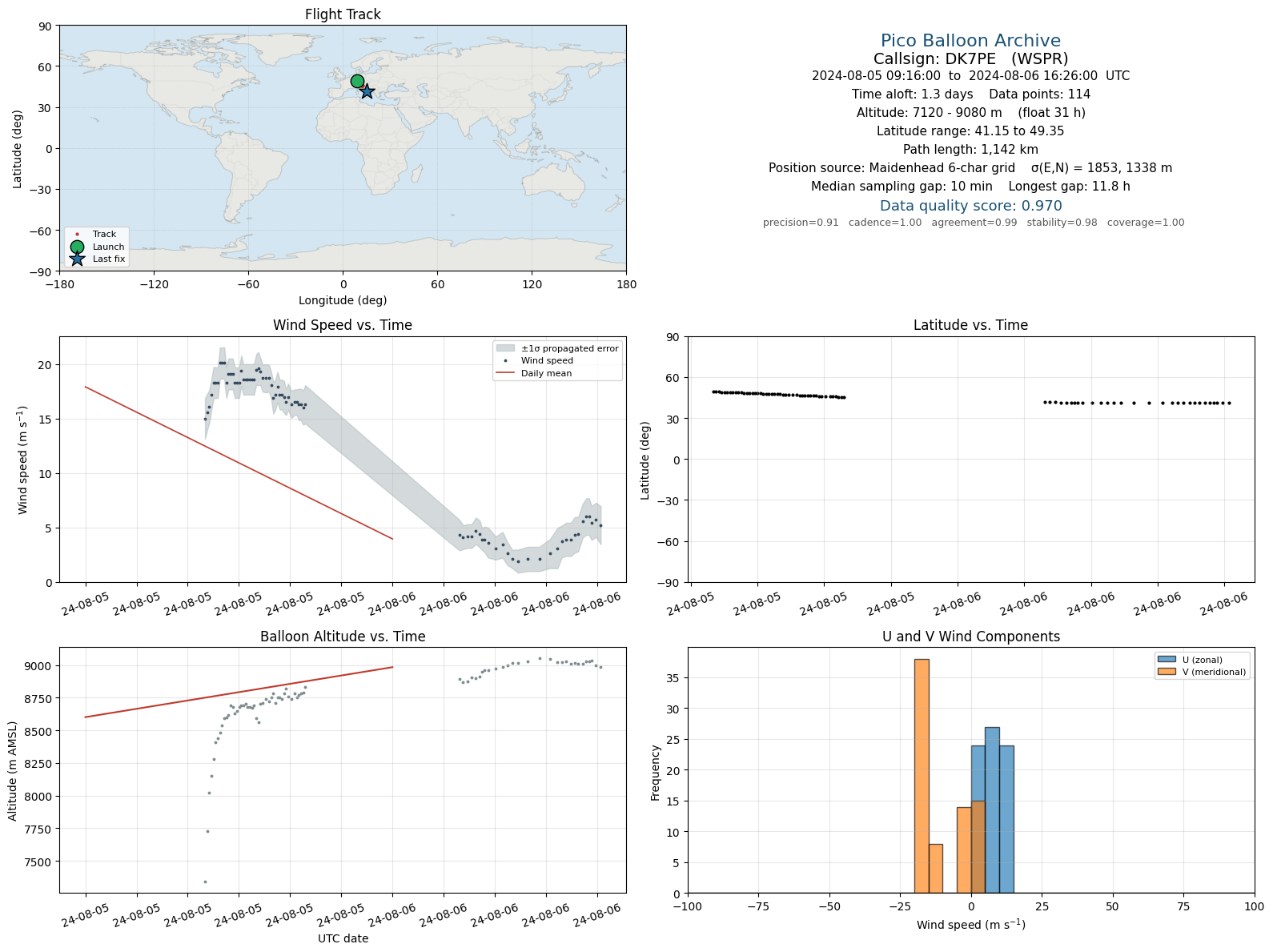The width and height of the screenshot is (1273, 952).
Task: Click the "Pico Balloon Archive" heading
Action: [x=970, y=41]
